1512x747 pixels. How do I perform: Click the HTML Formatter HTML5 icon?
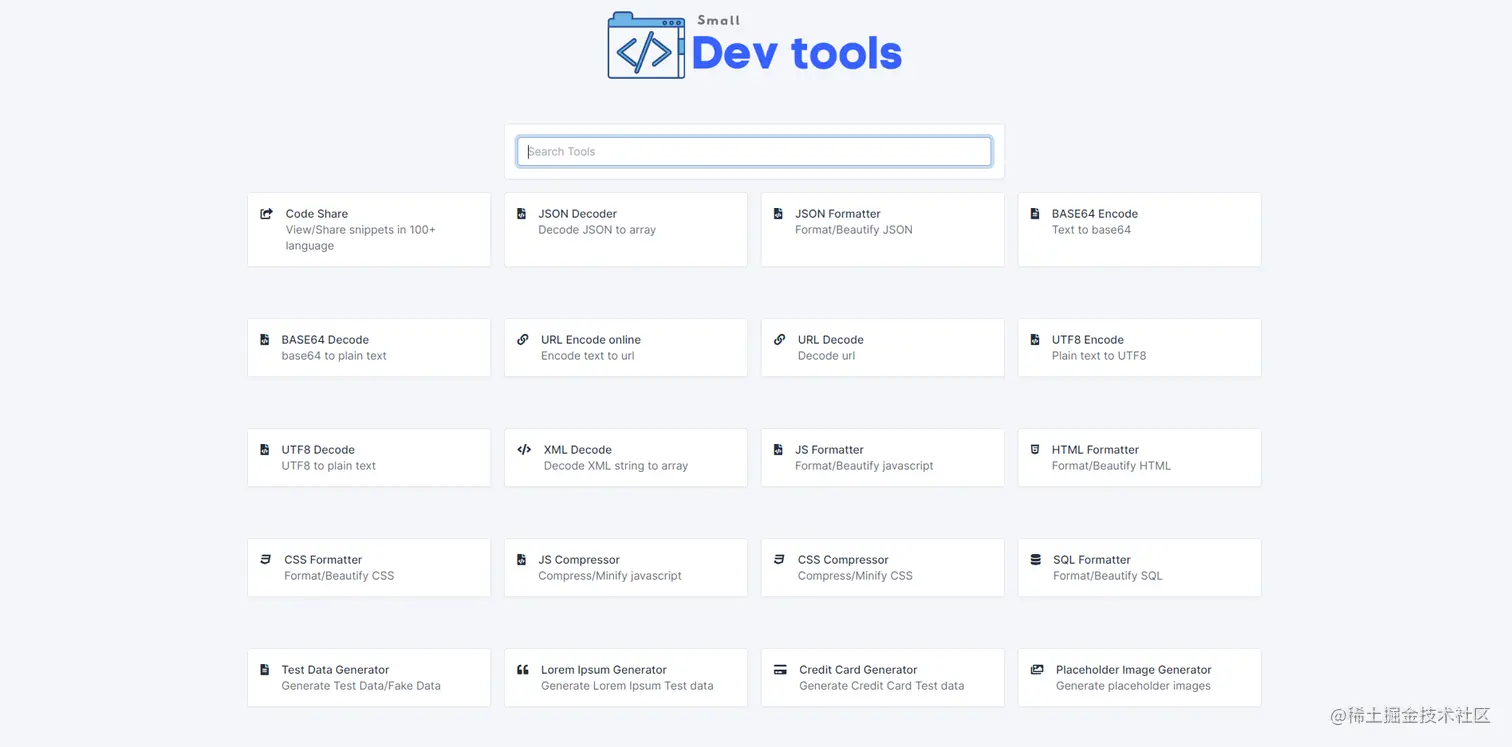click(x=1035, y=450)
